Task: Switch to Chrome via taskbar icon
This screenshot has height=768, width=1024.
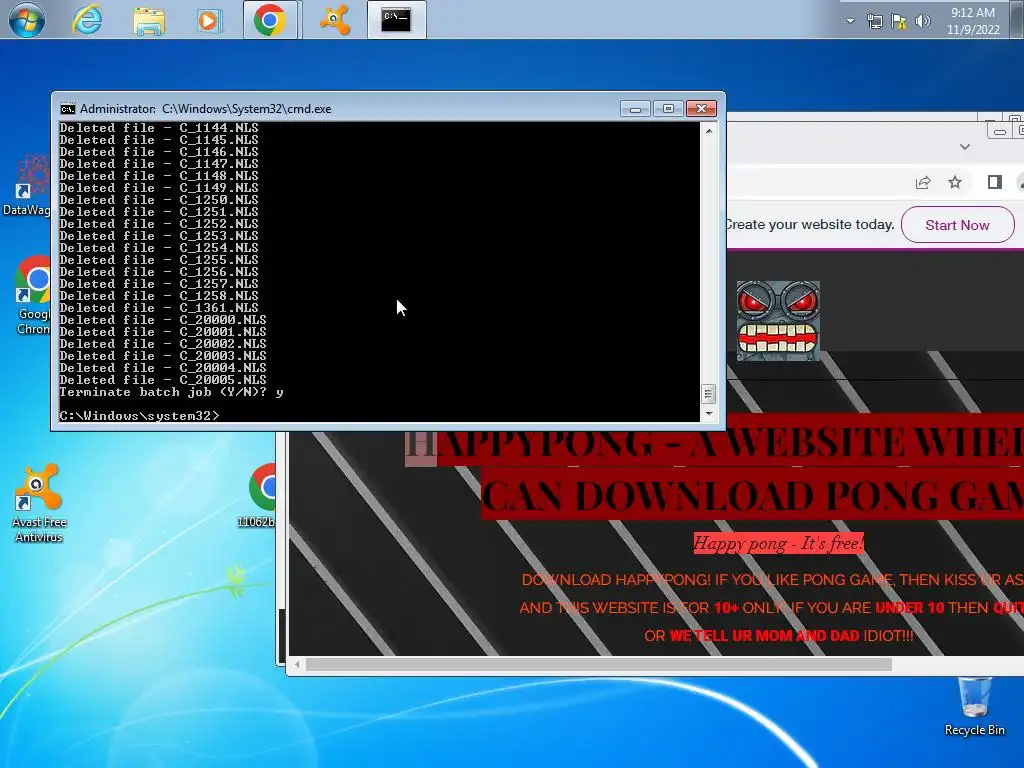Action: 270,20
